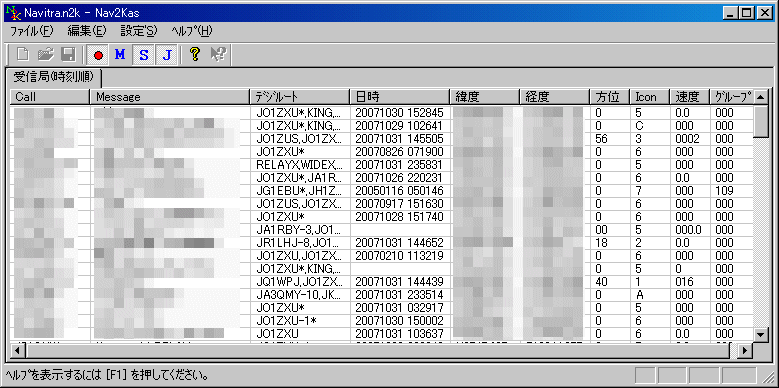Click the vertical scrollbar thumb
779x388 pixels.
click(x=761, y=122)
